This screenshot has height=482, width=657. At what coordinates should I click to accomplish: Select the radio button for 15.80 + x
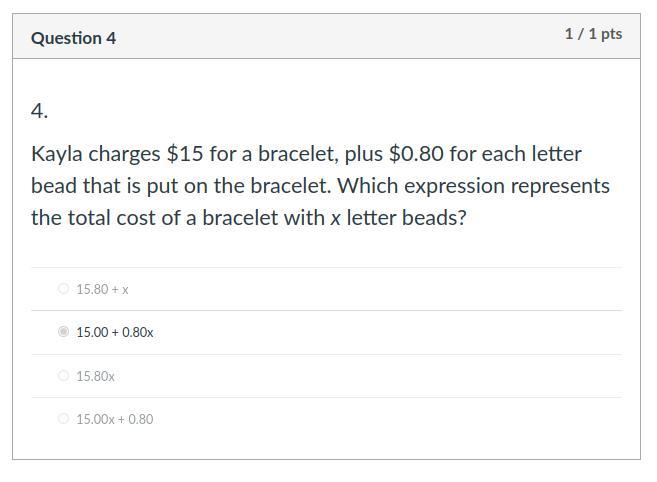click(64, 289)
